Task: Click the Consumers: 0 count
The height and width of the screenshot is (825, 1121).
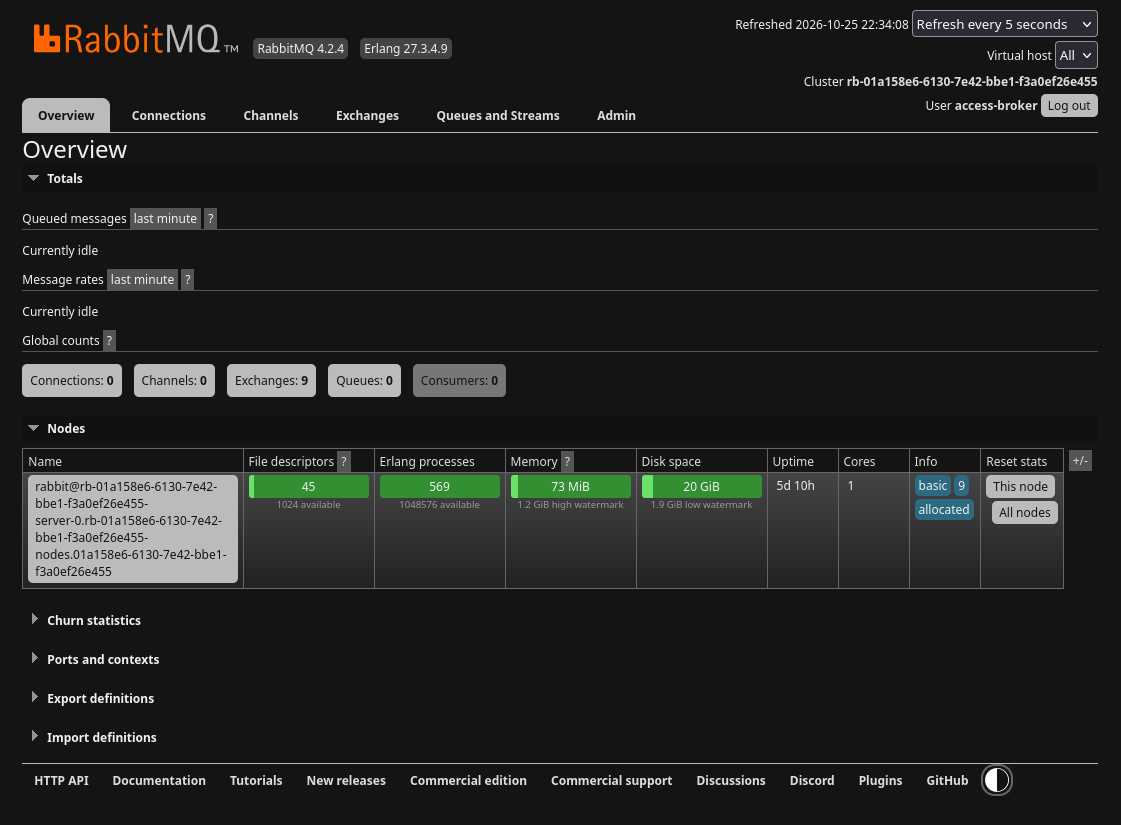Action: click(x=459, y=380)
